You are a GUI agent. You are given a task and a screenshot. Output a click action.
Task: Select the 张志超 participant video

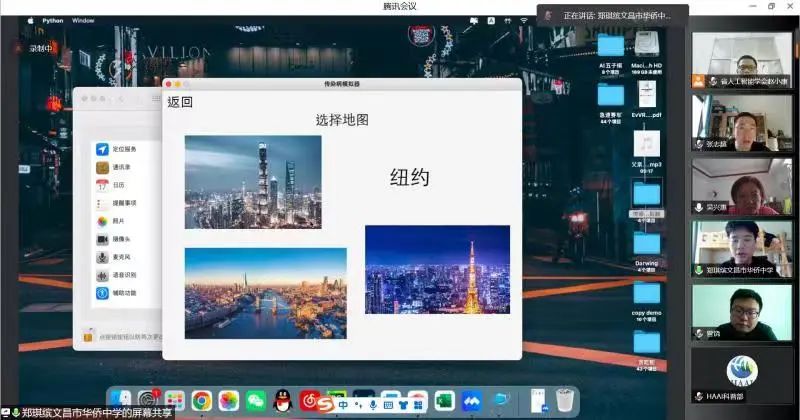742,123
